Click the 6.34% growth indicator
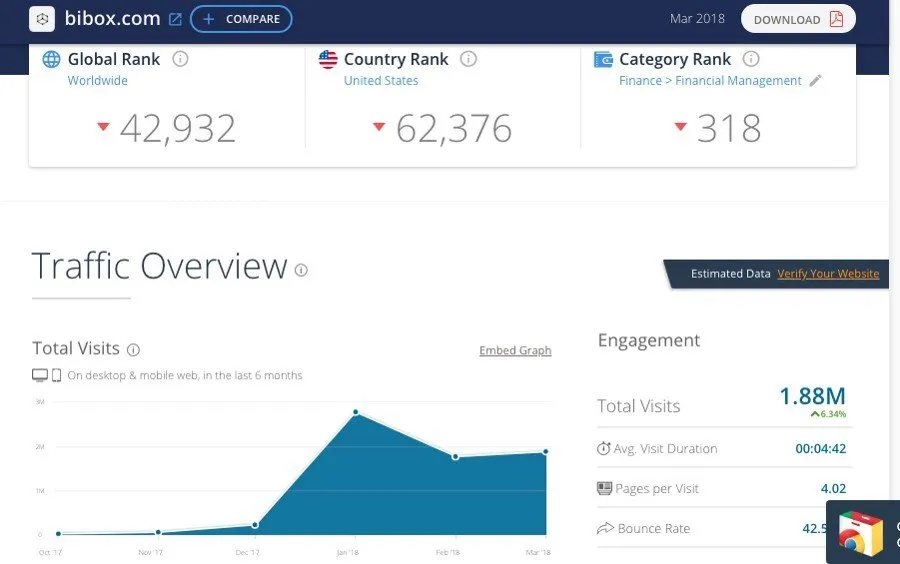The width and height of the screenshot is (900, 564). (828, 414)
